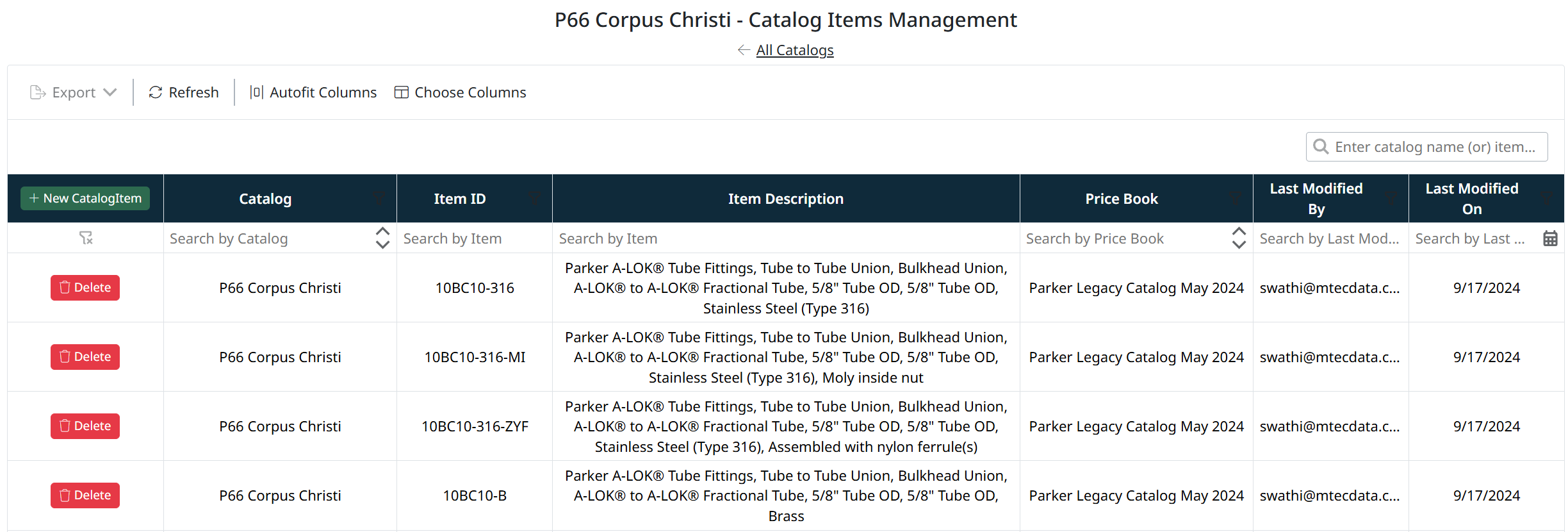Screen dimensions: 1568x532
Task: Click the Catalog column filter icon
Action: (x=380, y=199)
